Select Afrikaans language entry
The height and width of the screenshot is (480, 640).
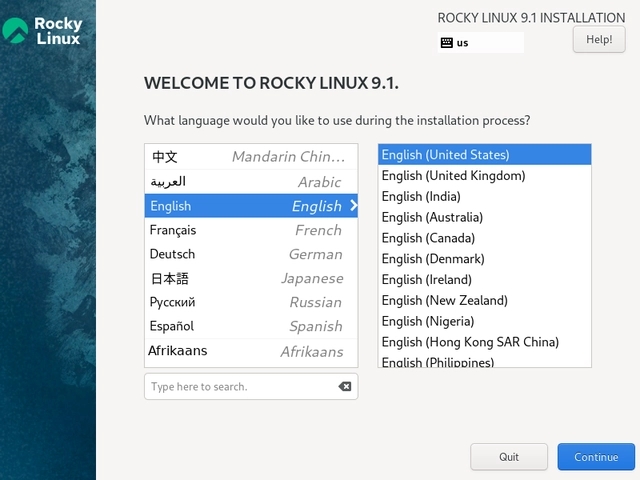point(250,351)
